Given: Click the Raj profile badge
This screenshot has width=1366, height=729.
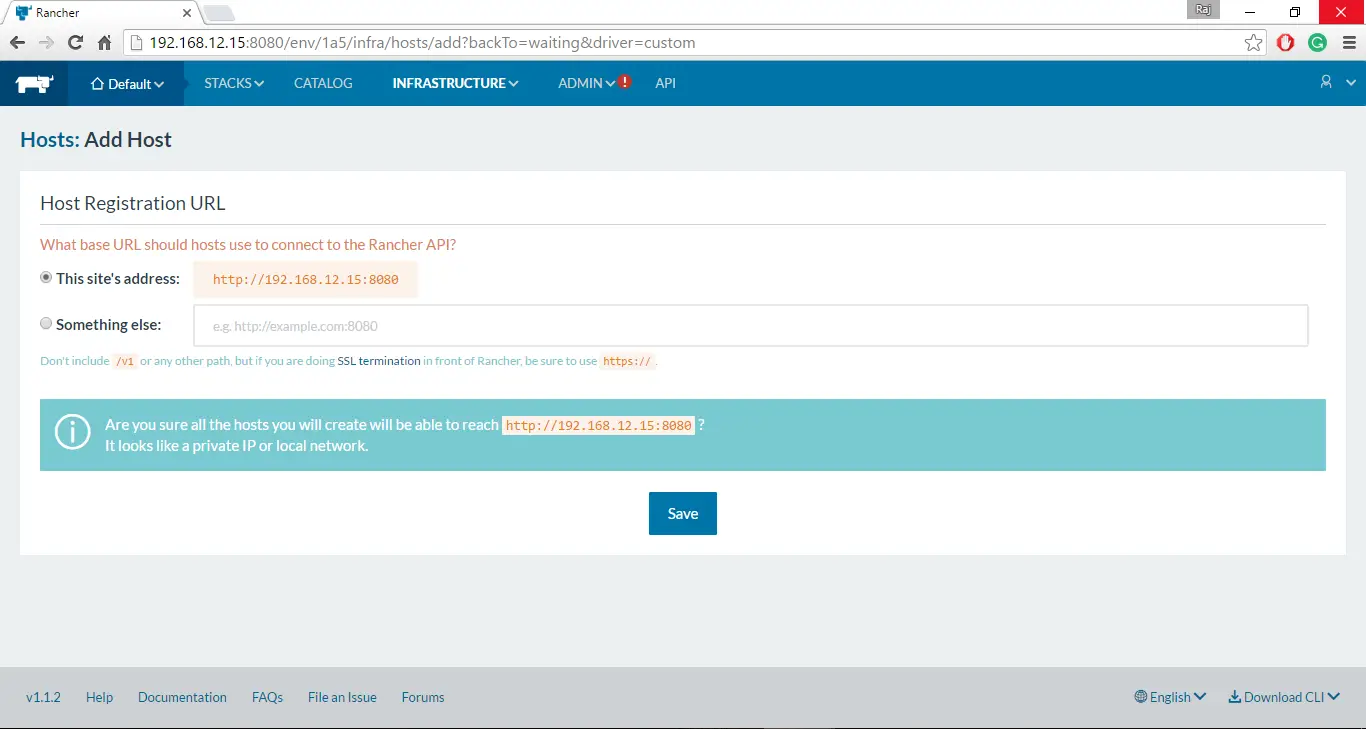Looking at the screenshot, I should [1204, 10].
